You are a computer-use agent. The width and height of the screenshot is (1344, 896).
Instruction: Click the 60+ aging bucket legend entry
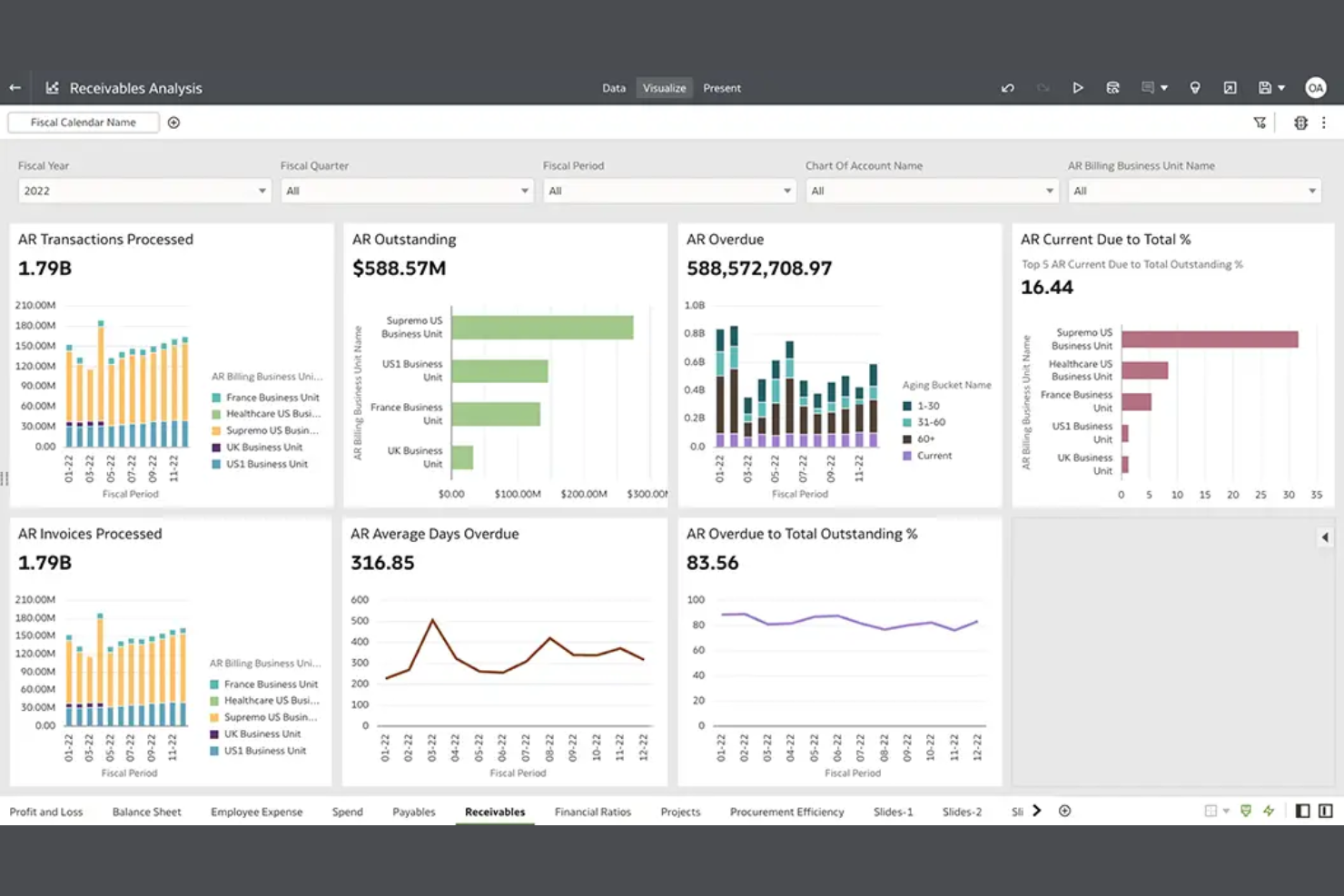[919, 439]
